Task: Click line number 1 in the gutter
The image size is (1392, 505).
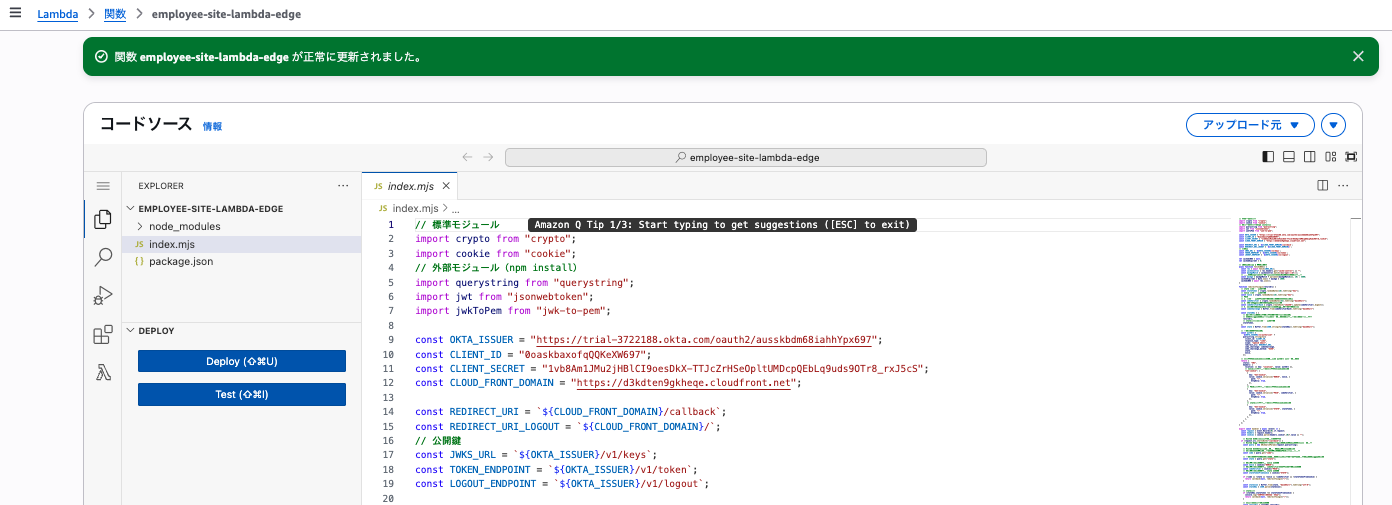Action: [x=392, y=225]
